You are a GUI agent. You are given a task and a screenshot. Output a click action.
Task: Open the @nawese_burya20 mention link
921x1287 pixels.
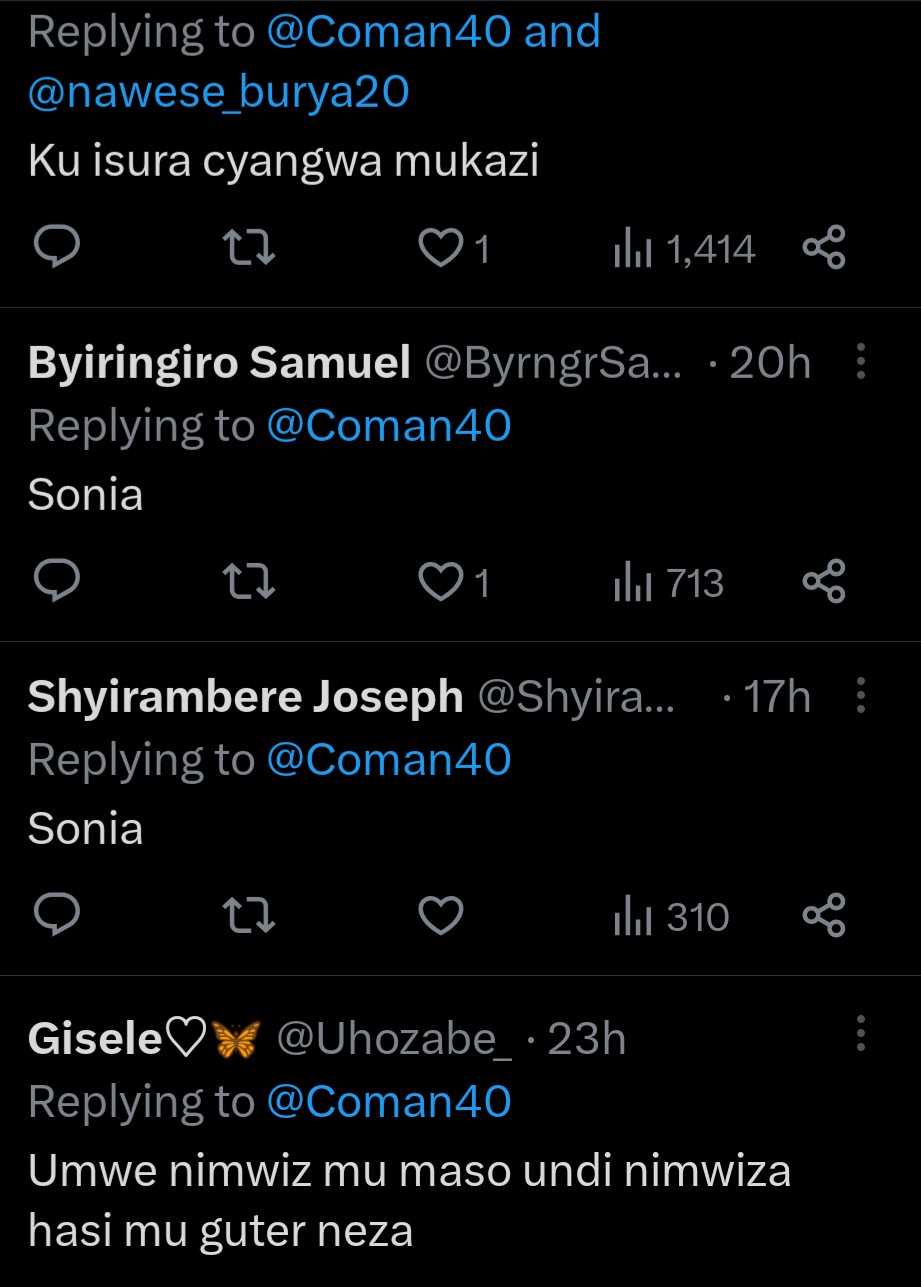(219, 92)
